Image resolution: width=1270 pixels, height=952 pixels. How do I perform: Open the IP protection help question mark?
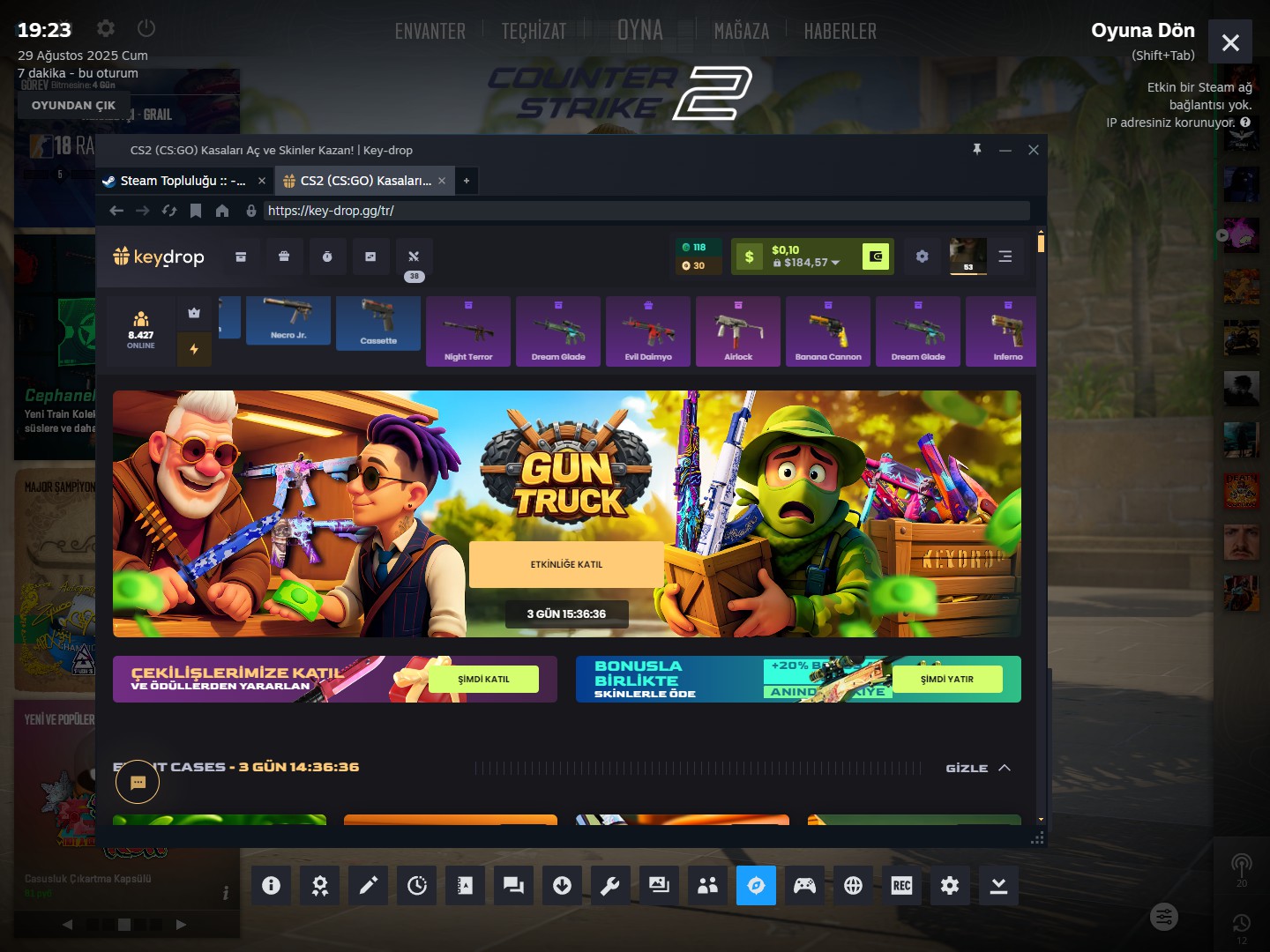click(1245, 123)
